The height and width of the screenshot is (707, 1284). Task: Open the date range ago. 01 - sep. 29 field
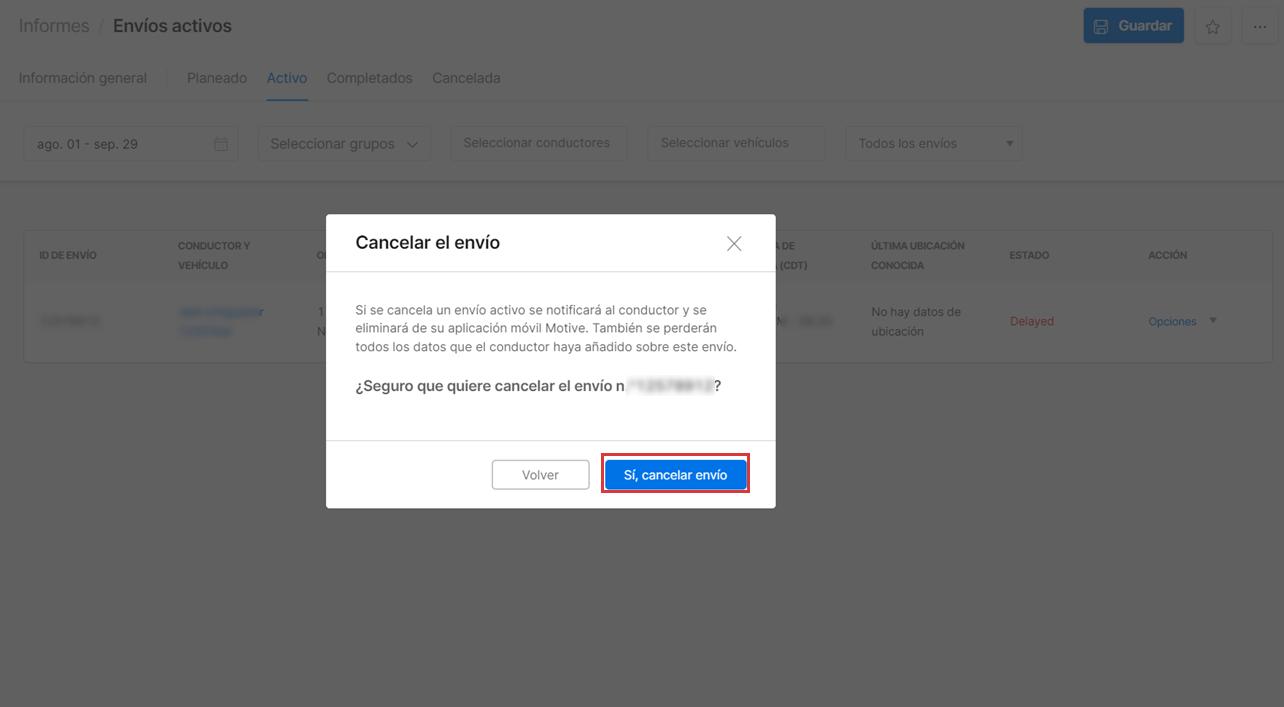[x=131, y=144]
